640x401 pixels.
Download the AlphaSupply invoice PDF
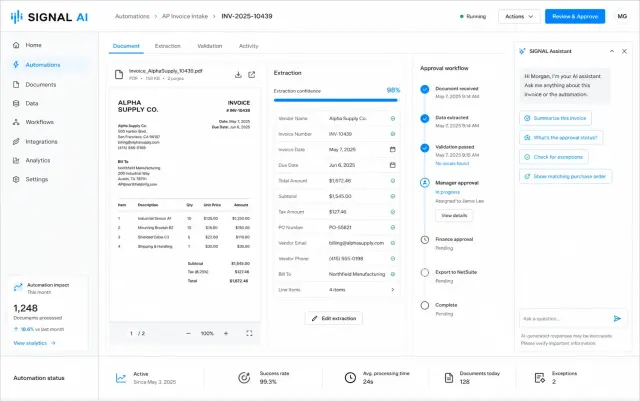click(238, 74)
